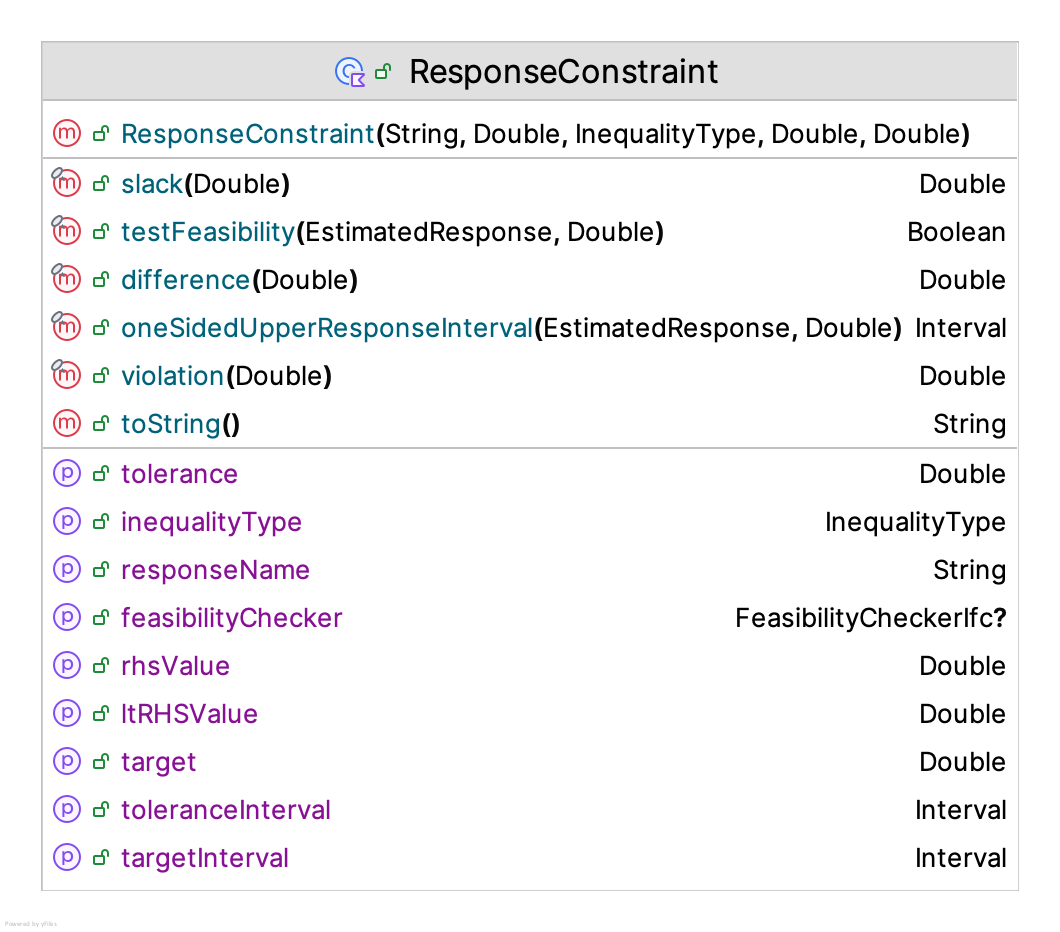Viewport: 1060px width, 932px height.
Task: Click the Double return type of slack
Action: point(963,184)
